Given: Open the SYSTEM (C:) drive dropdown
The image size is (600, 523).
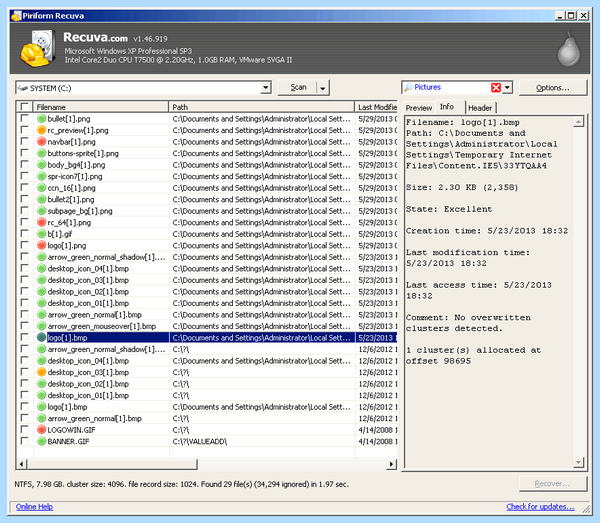Looking at the screenshot, I should pyautogui.click(x=266, y=88).
